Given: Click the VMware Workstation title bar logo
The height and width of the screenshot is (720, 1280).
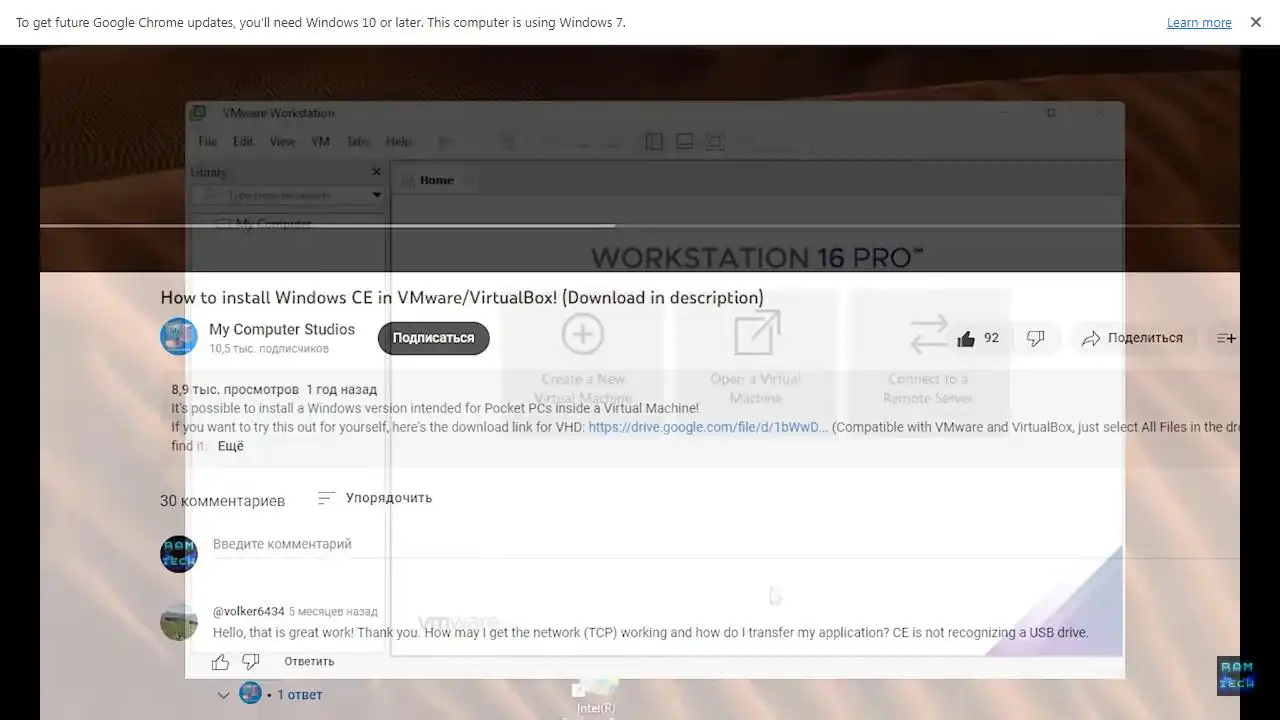Looking at the screenshot, I should tap(198, 113).
